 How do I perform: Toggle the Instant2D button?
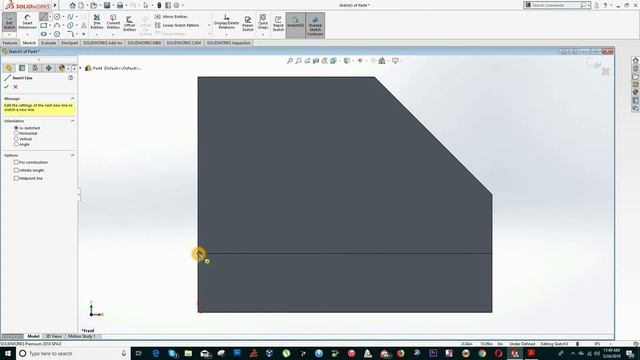pyautogui.click(x=296, y=24)
